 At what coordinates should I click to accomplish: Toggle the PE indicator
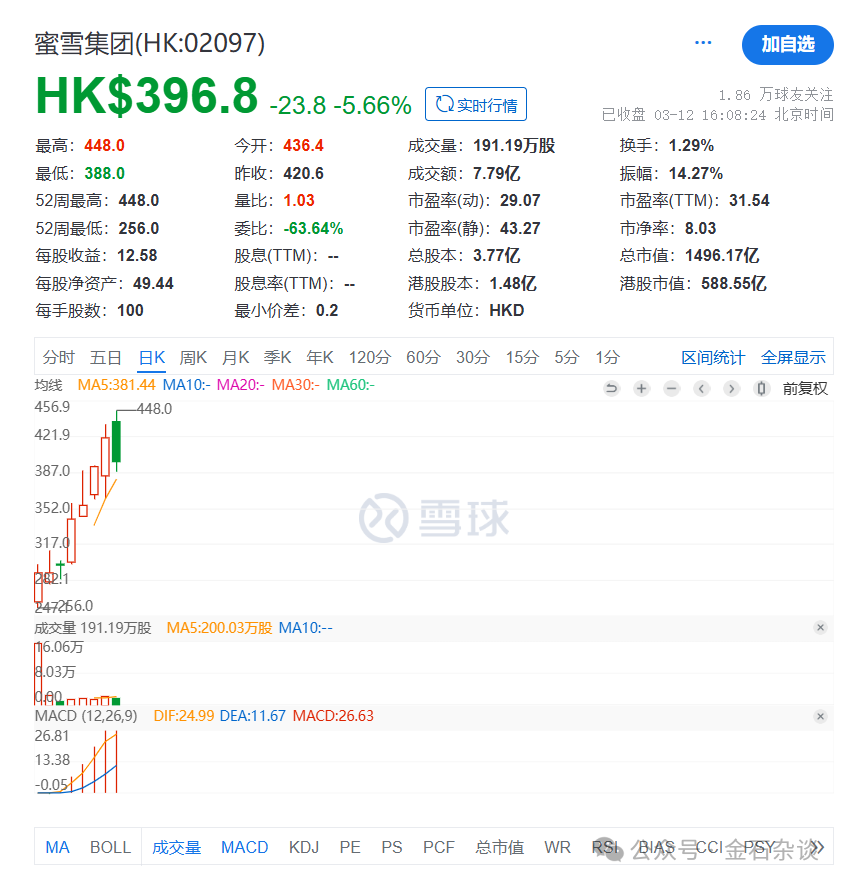(350, 847)
